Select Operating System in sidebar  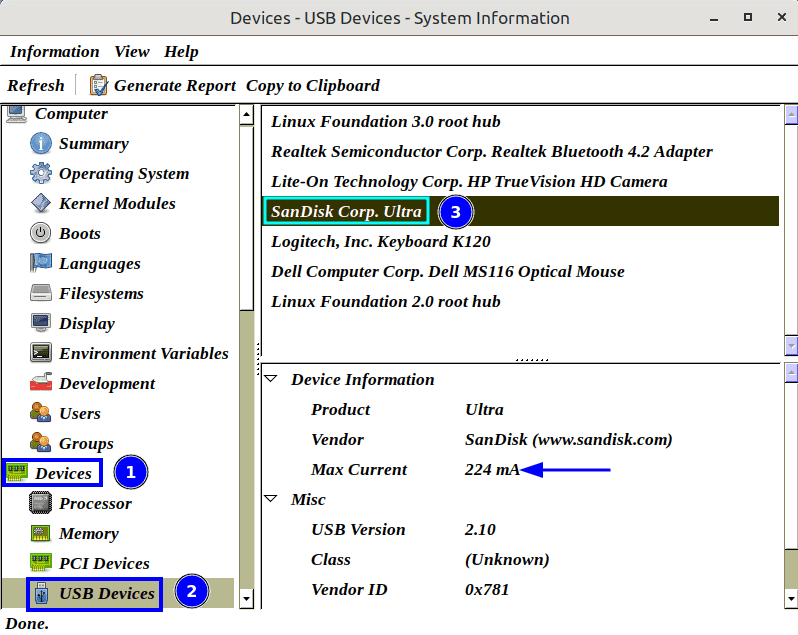click(124, 174)
